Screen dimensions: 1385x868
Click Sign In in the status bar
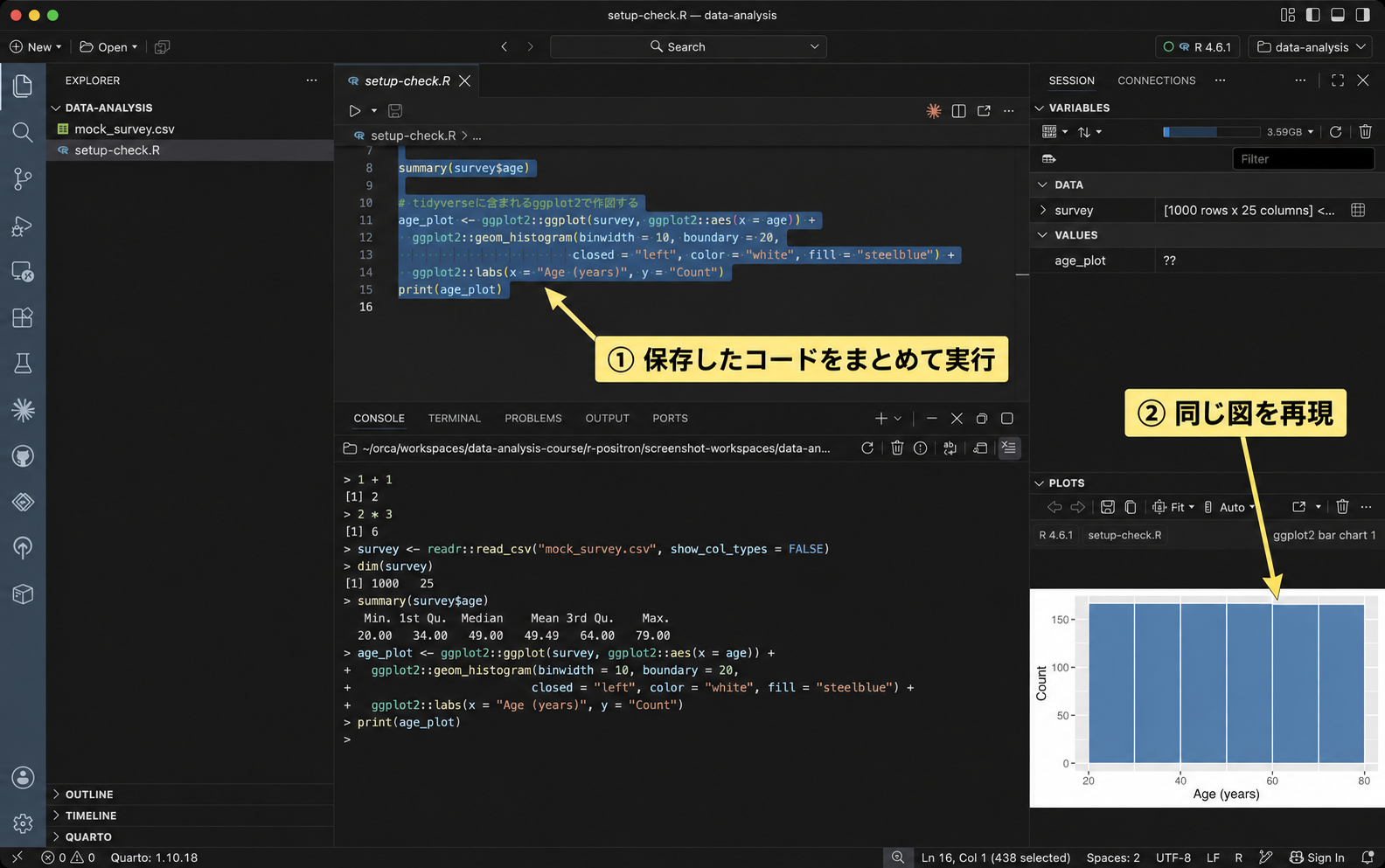1318,858
